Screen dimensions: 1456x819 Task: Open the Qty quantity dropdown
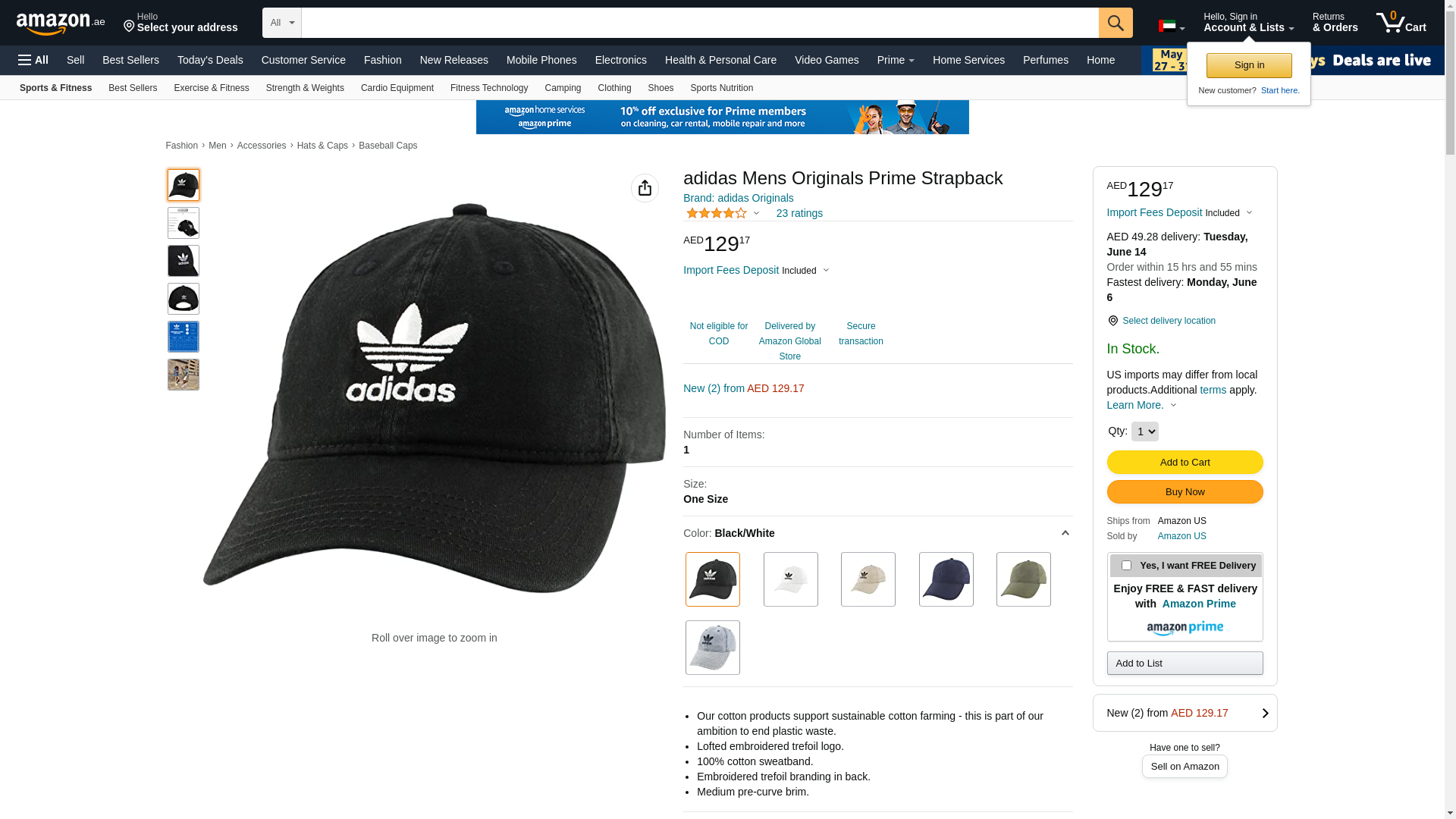(1144, 431)
